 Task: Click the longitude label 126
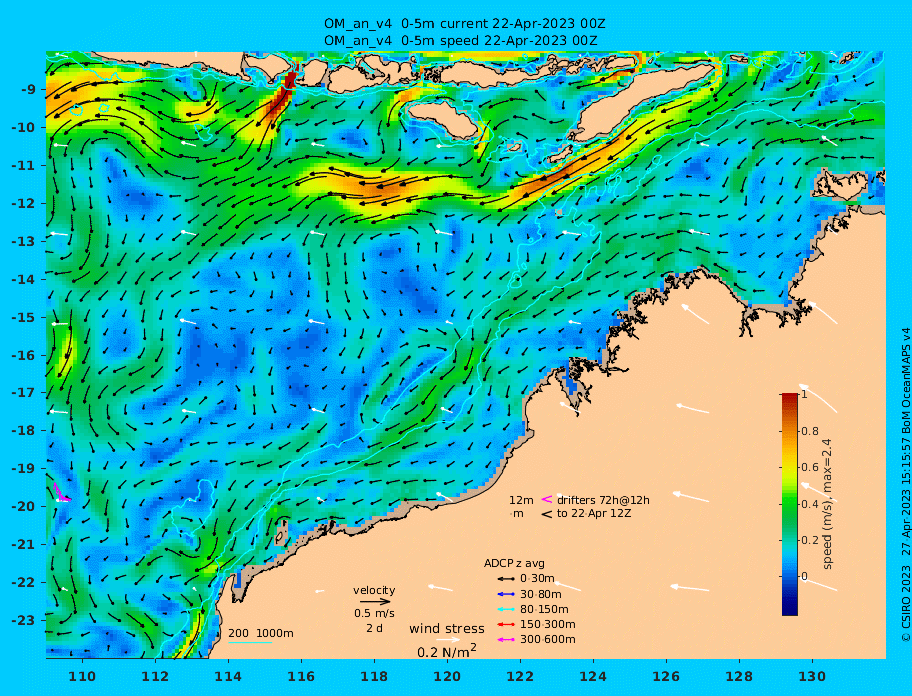click(666, 677)
